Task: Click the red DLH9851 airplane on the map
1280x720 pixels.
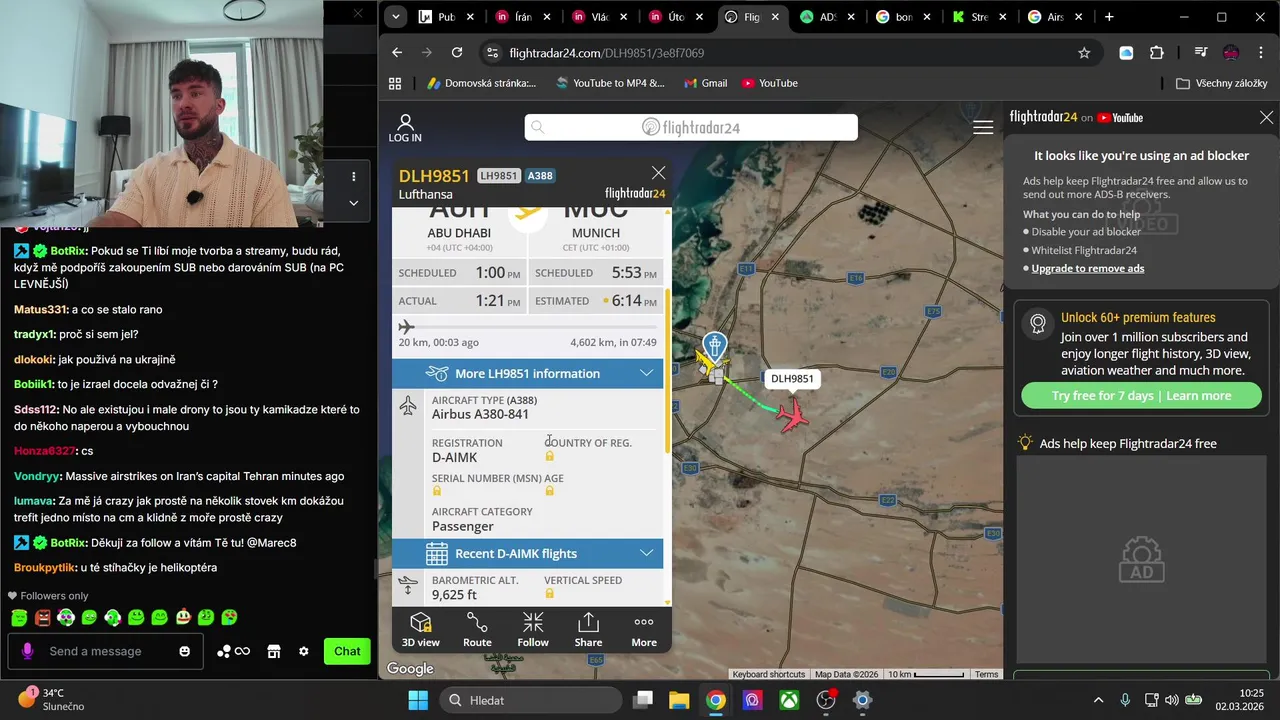Action: [x=792, y=415]
